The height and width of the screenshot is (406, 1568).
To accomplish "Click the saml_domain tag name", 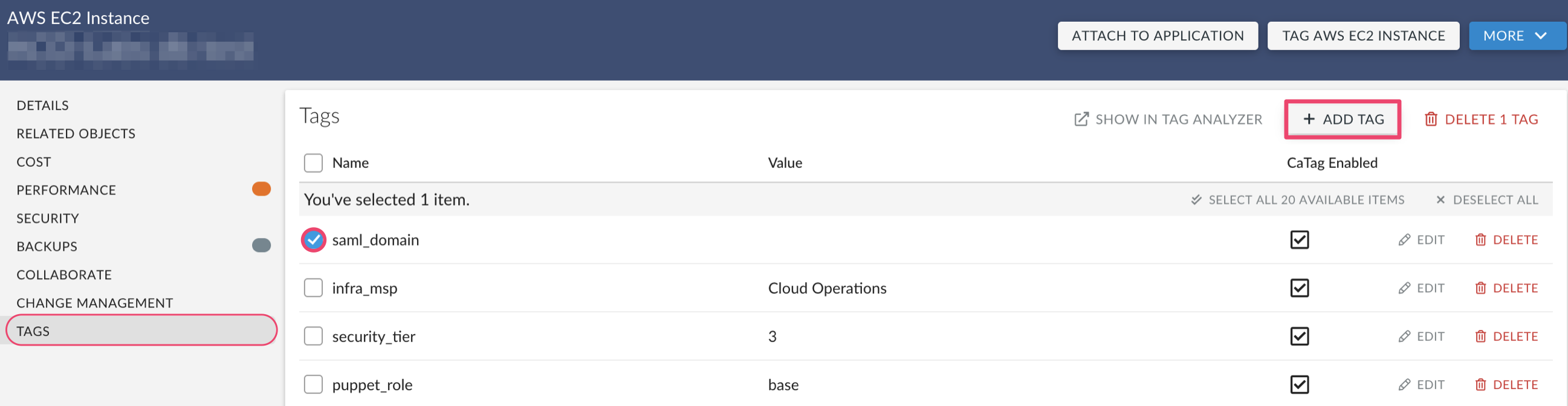I will [x=375, y=240].
